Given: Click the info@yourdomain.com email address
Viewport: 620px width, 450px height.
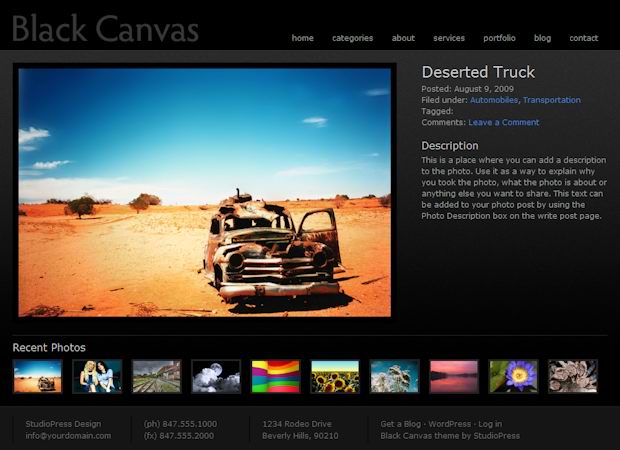Looking at the screenshot, I should point(68,436).
